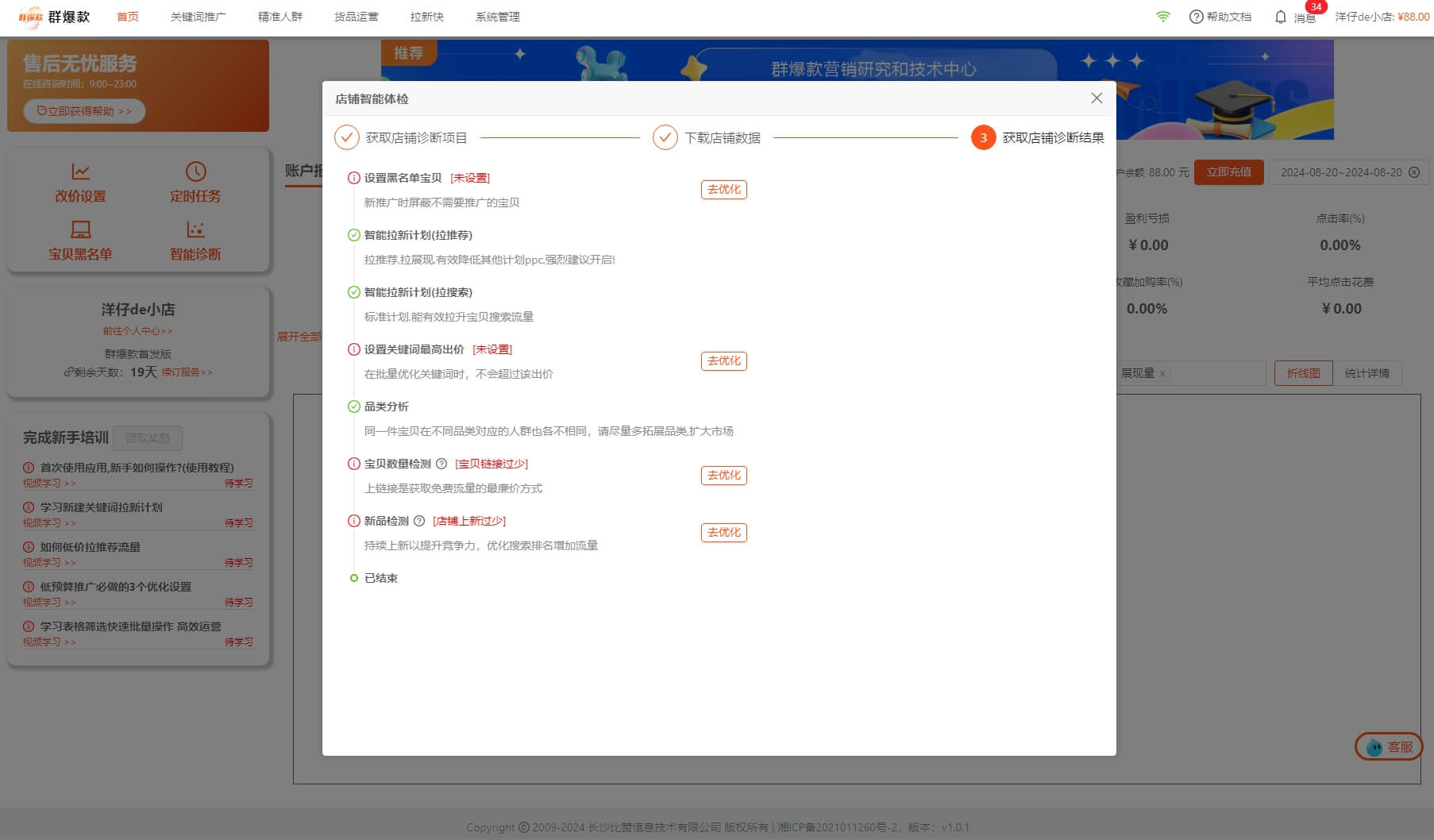This screenshot has width=1434, height=840.
Task: Open 拉新快 menu
Action: point(427,17)
